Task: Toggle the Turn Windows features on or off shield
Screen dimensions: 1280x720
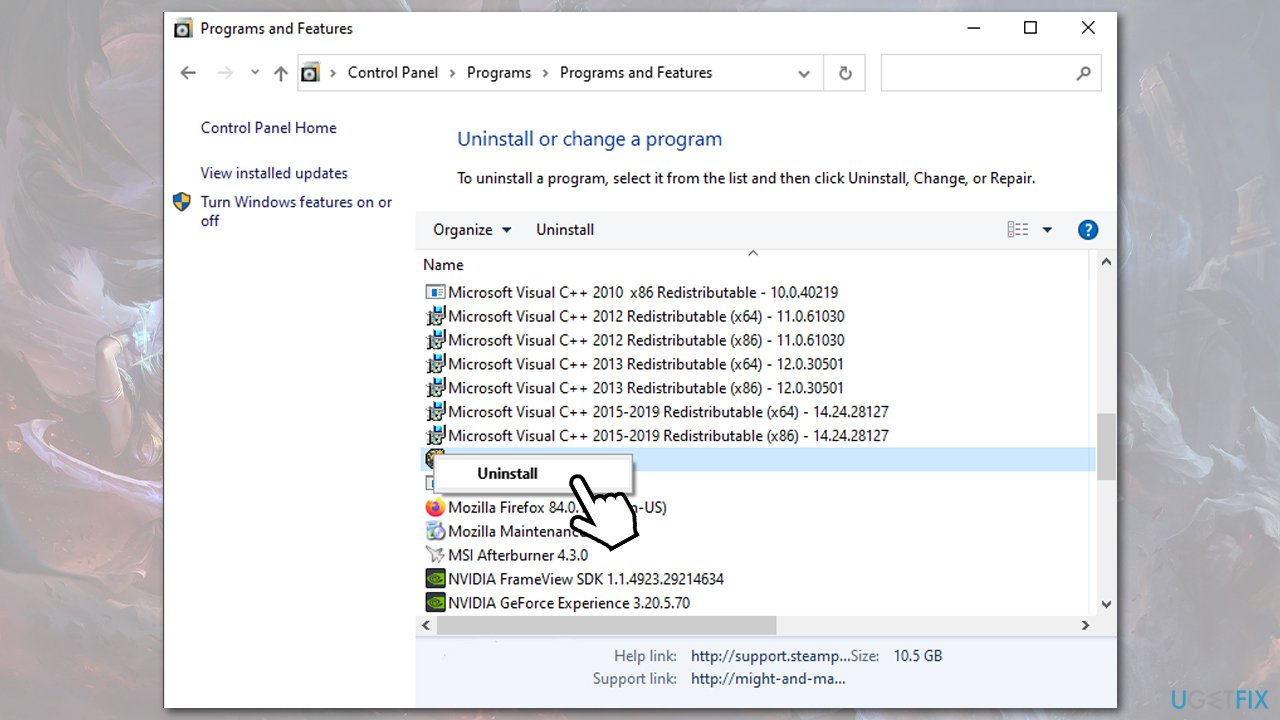Action: click(x=182, y=202)
